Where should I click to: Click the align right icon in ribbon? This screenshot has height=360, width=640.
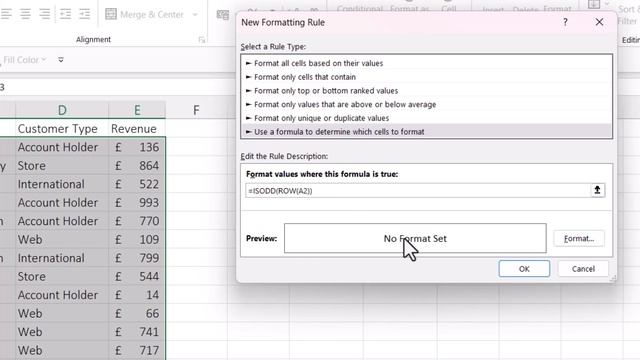tap(44, 14)
